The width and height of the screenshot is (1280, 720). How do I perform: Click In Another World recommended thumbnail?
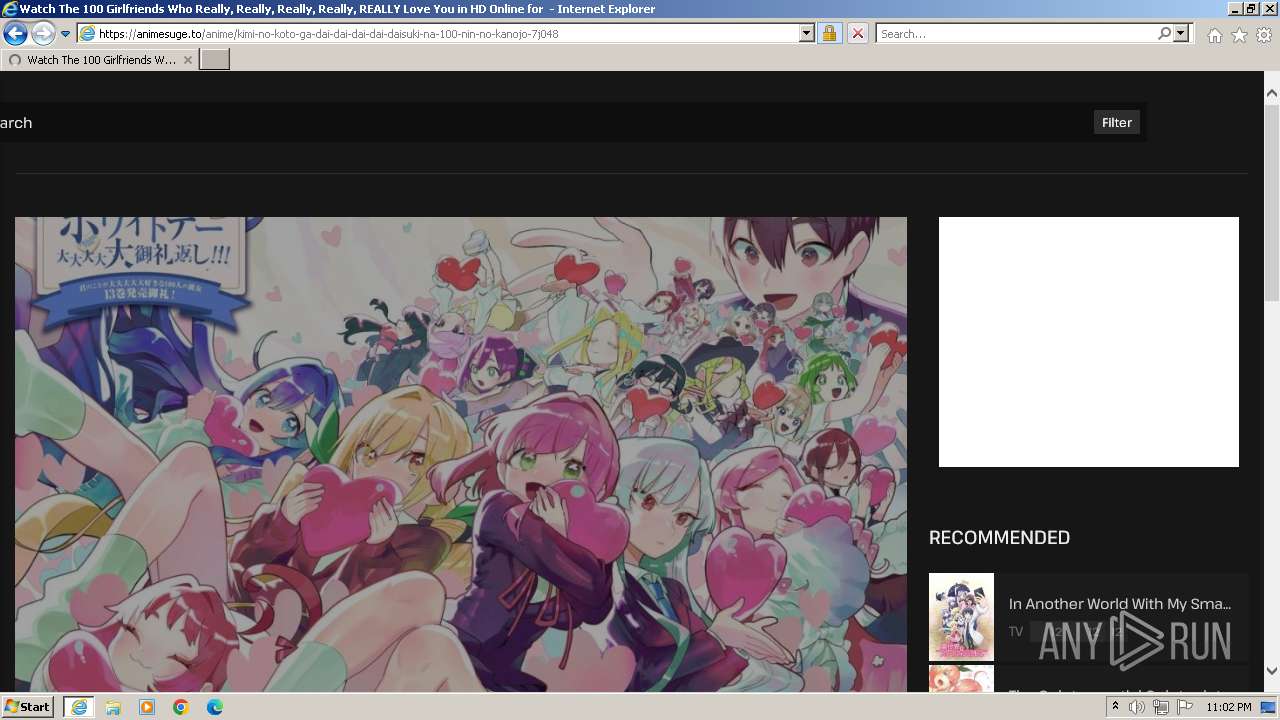(x=961, y=617)
